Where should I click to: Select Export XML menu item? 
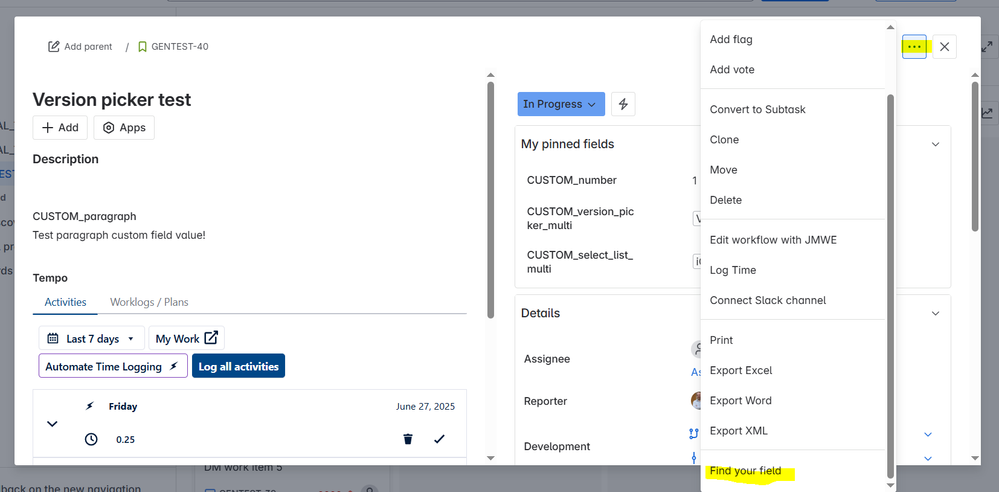pyautogui.click(x=793, y=431)
